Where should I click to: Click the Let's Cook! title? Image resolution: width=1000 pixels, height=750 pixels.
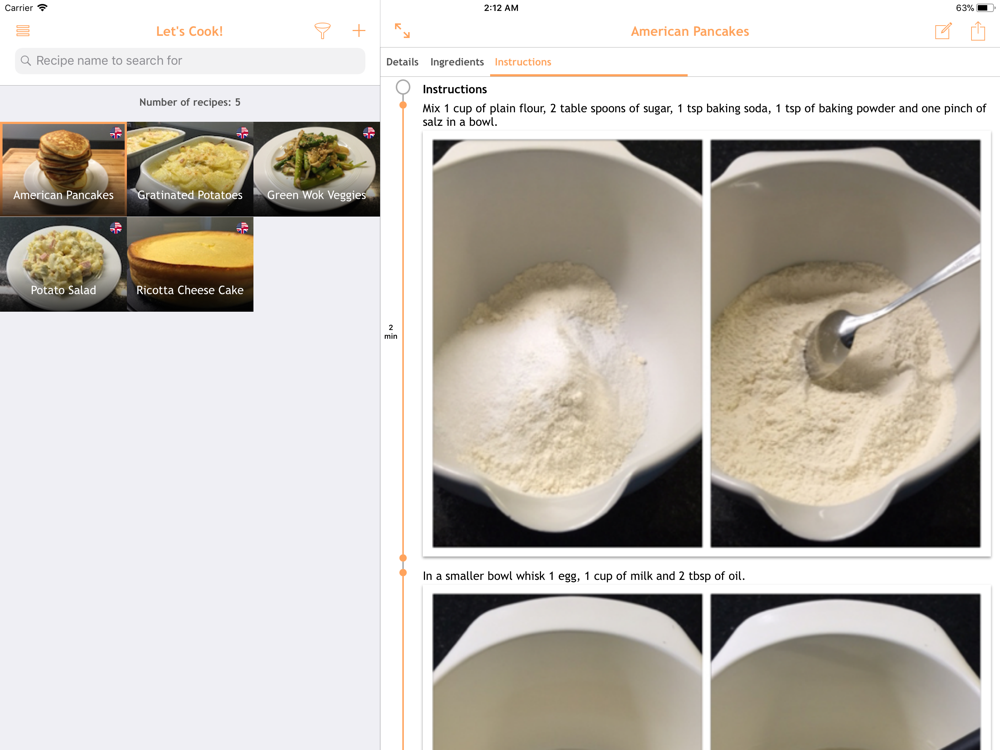(x=189, y=31)
